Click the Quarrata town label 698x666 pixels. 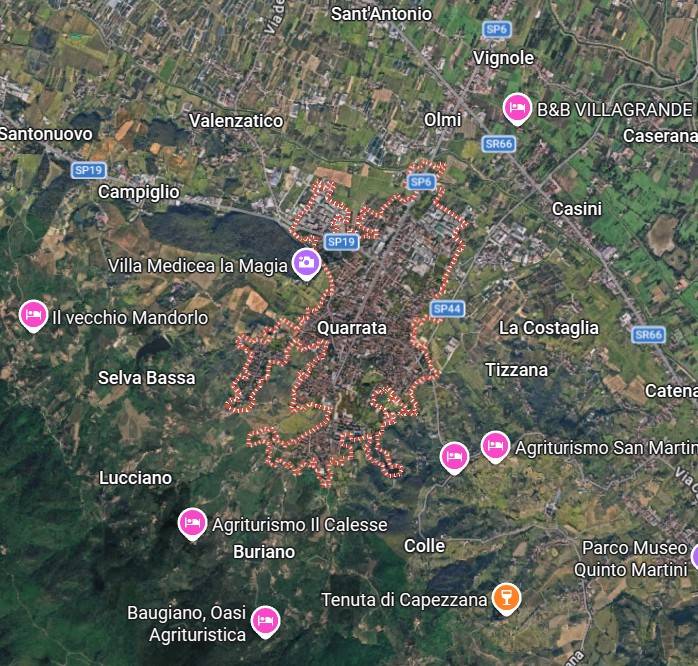click(352, 328)
